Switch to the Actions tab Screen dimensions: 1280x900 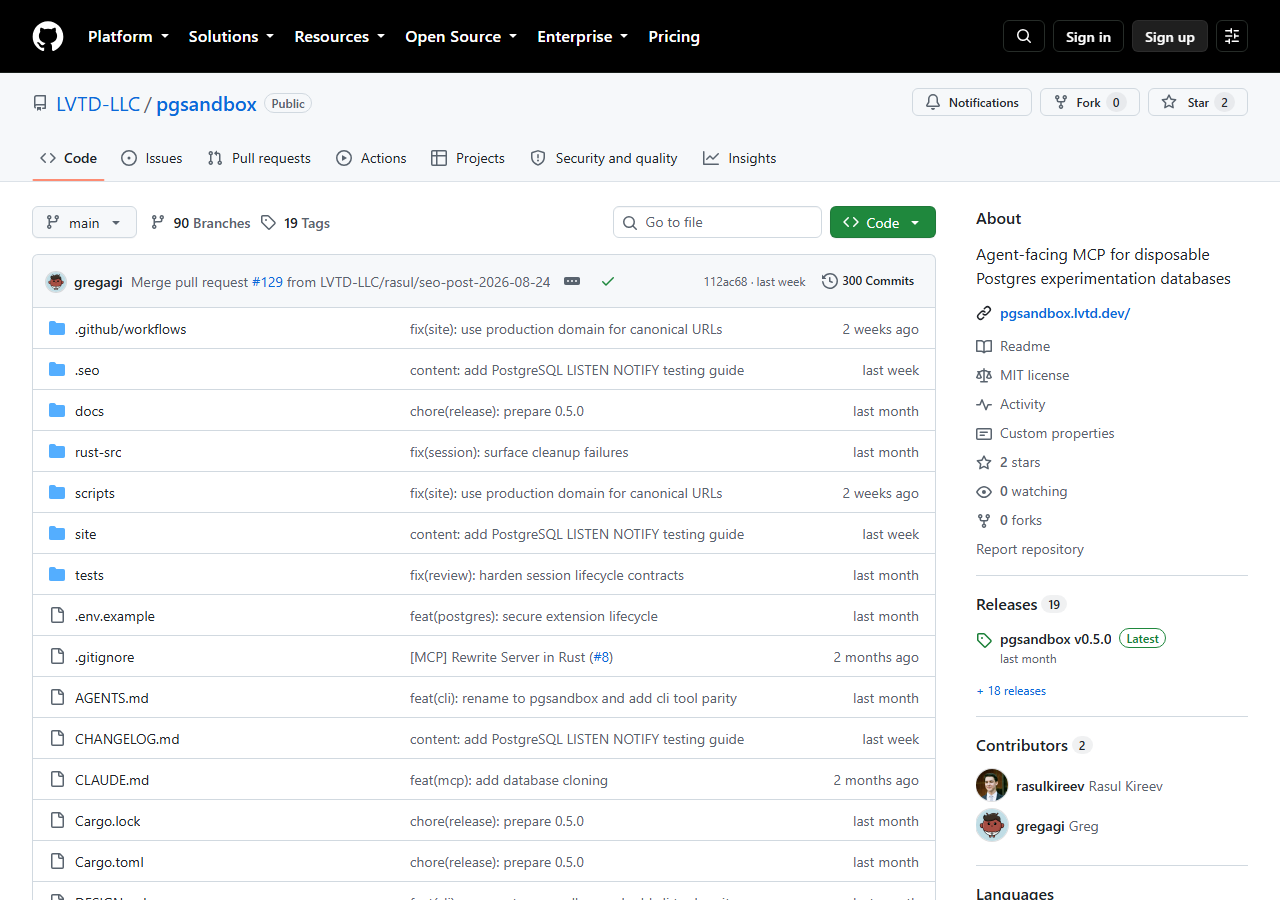click(371, 158)
